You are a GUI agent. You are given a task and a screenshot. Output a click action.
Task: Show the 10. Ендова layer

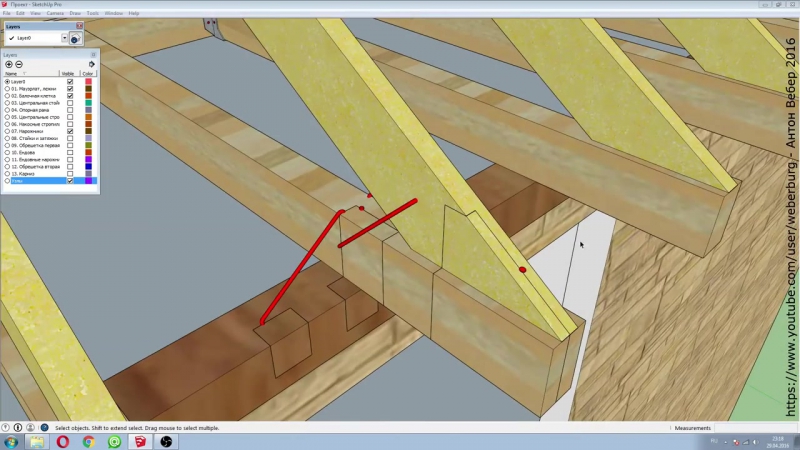70,152
